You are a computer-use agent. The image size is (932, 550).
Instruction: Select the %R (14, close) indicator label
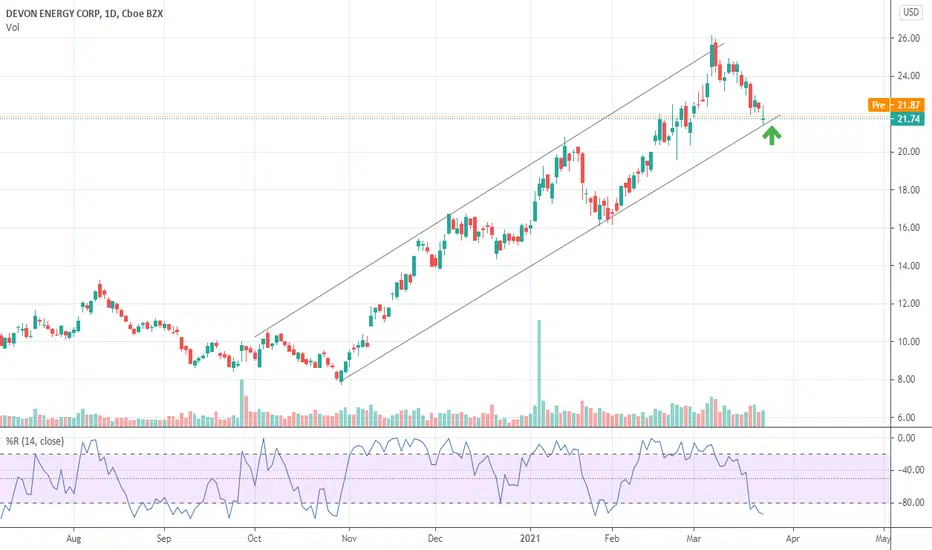[x=34, y=441]
